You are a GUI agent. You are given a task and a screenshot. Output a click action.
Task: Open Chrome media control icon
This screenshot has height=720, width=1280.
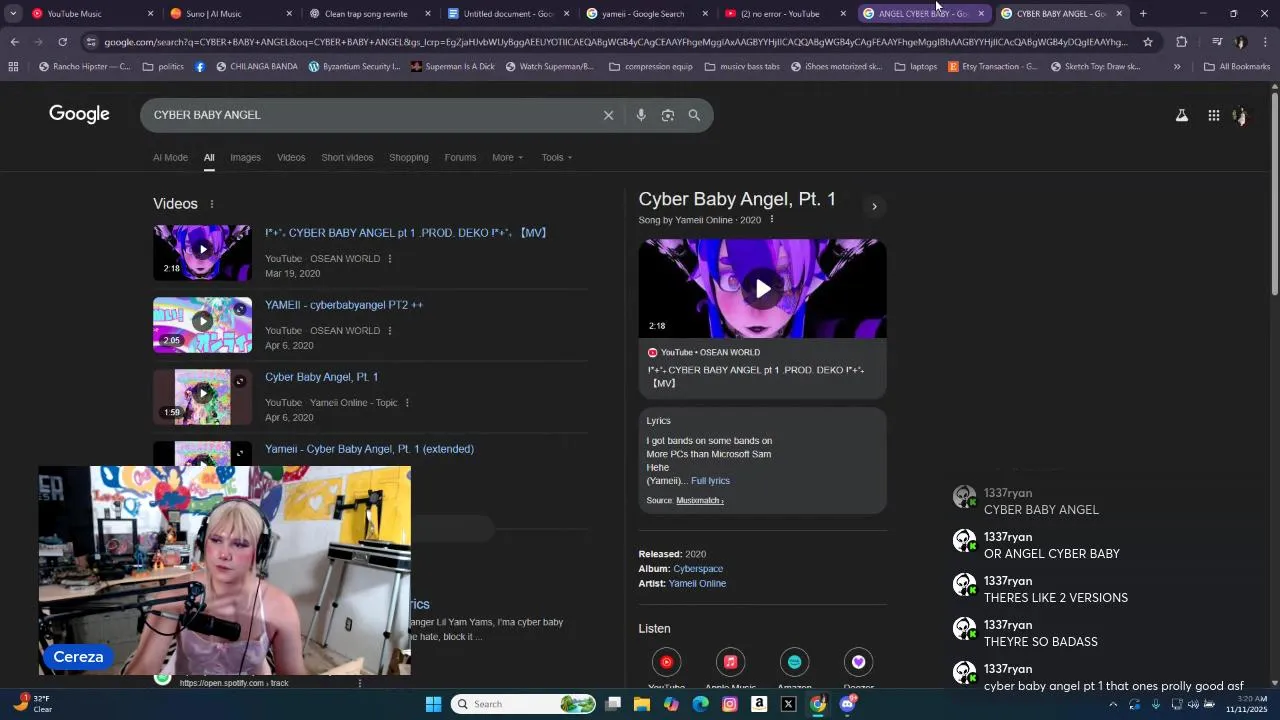click(x=1217, y=42)
